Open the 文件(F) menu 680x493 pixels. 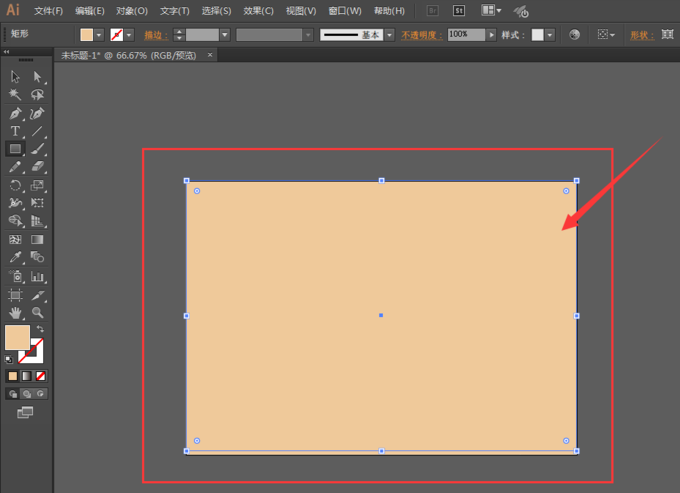pyautogui.click(x=47, y=11)
